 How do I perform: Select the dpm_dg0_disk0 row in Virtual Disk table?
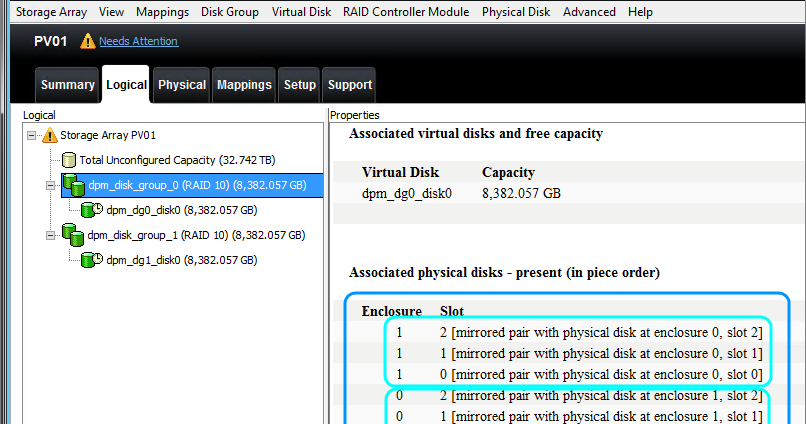tap(569, 194)
